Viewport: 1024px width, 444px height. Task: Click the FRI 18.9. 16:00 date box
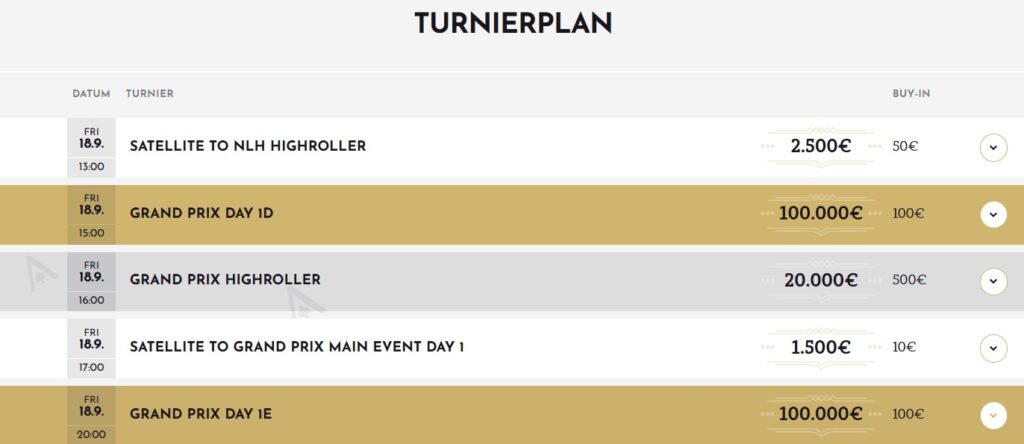(91, 282)
